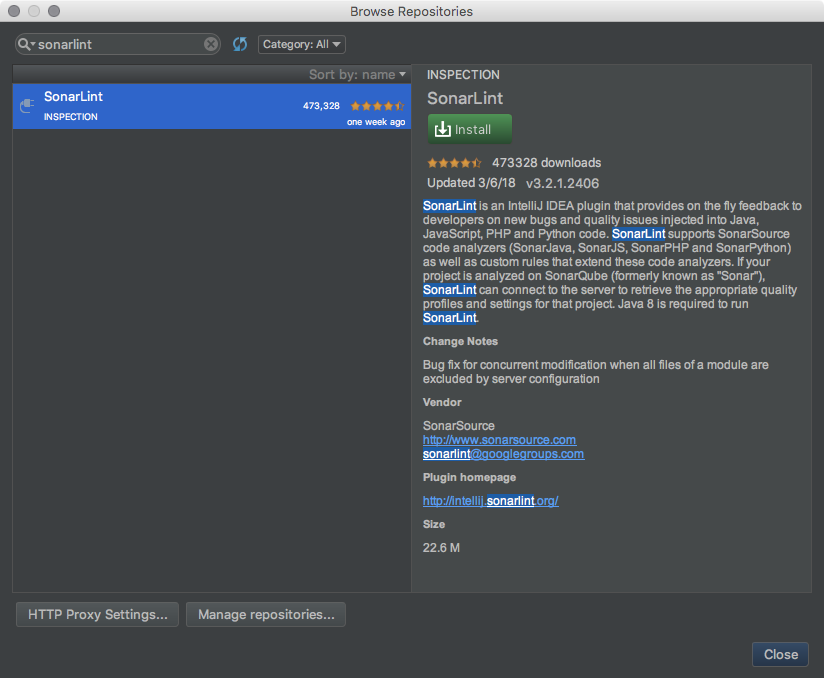Click the '473328 downloads' text
The height and width of the screenshot is (678, 824).
547,163
